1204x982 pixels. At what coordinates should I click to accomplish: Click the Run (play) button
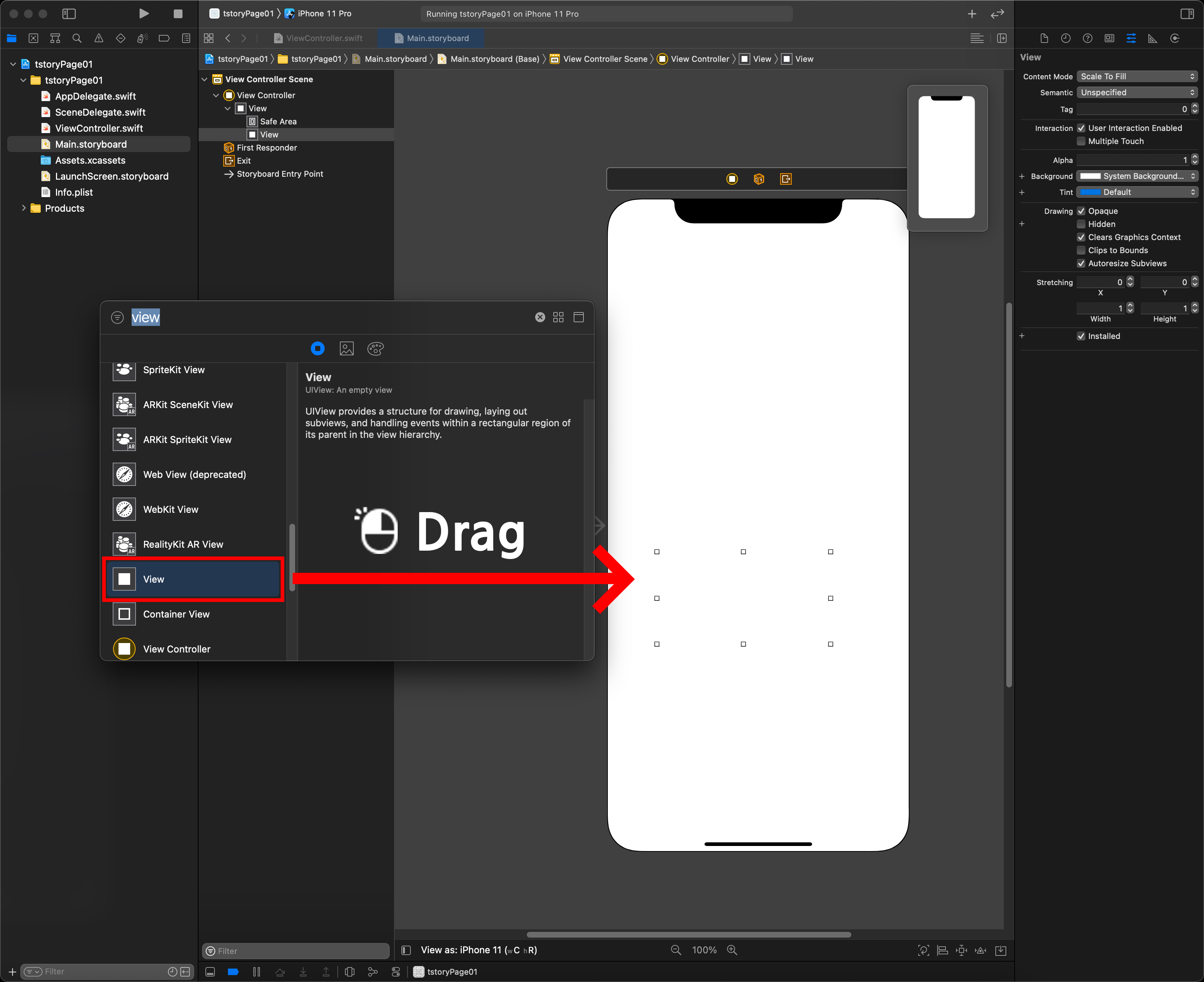click(x=144, y=13)
